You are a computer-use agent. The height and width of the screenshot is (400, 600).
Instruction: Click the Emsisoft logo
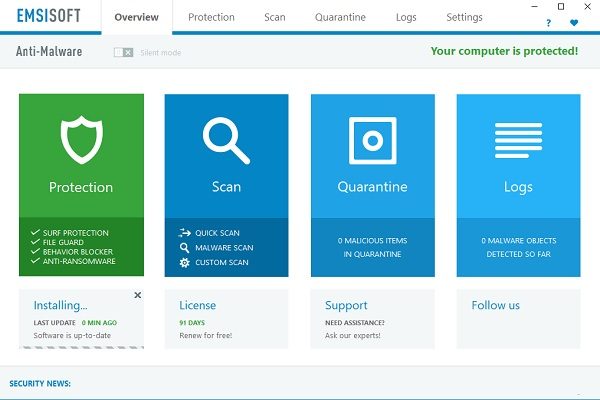point(49,16)
